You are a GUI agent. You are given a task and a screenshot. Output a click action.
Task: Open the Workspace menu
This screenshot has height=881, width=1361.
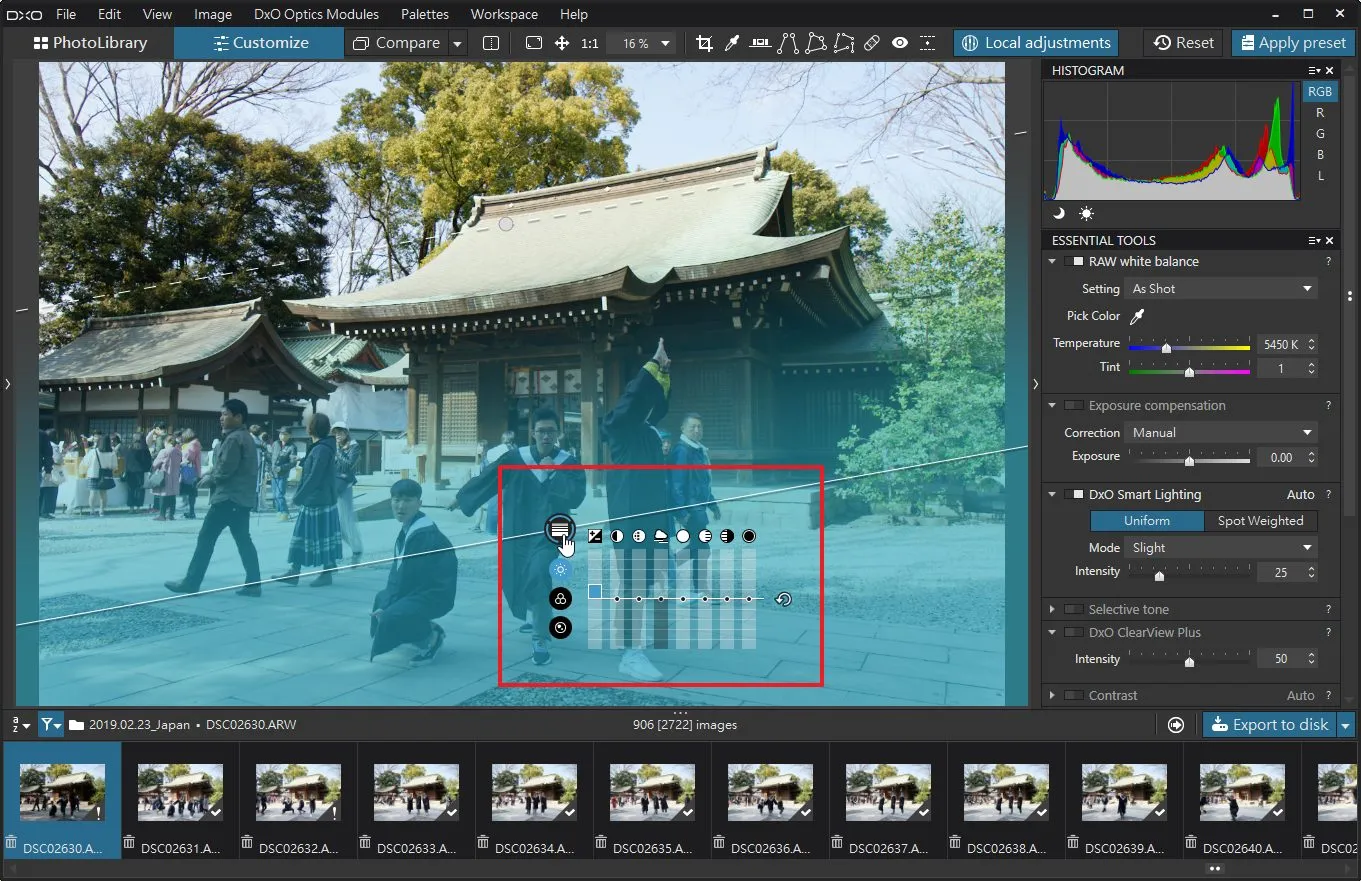click(504, 14)
